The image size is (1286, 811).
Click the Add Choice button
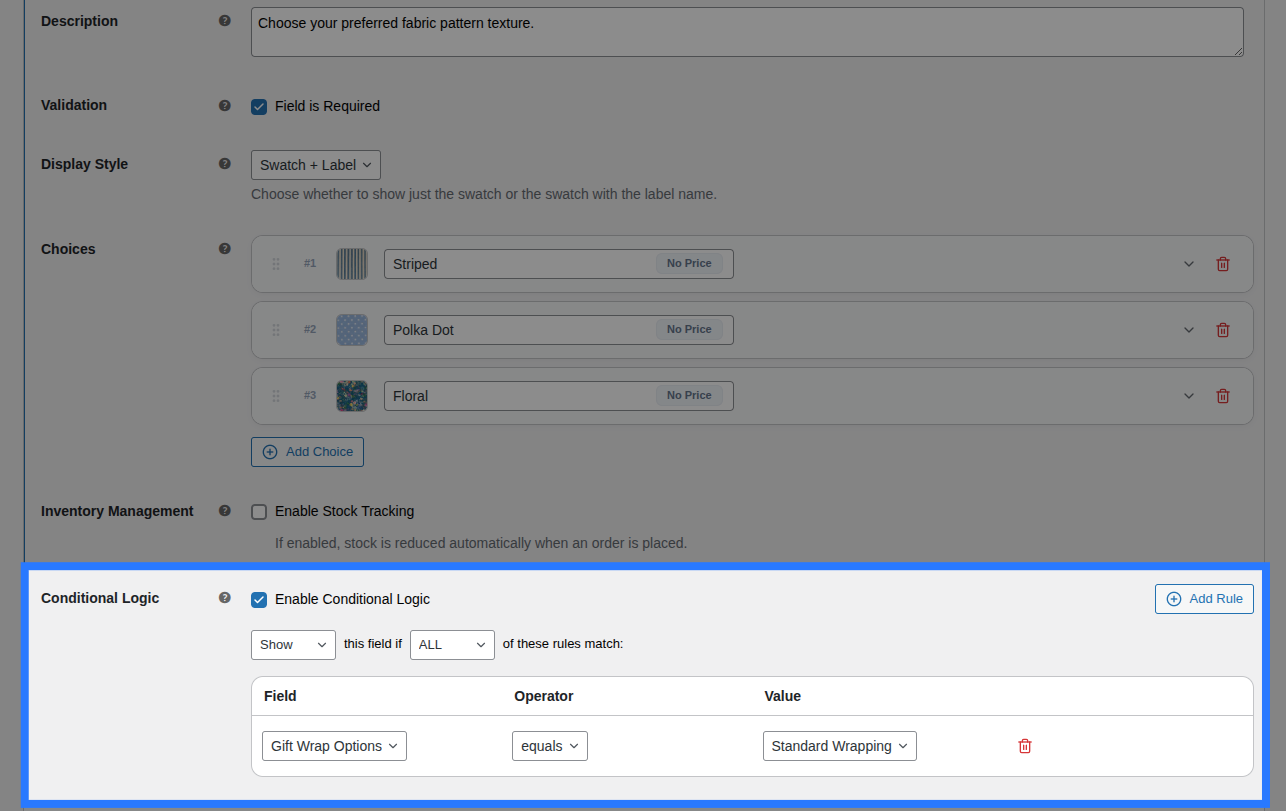(x=307, y=452)
